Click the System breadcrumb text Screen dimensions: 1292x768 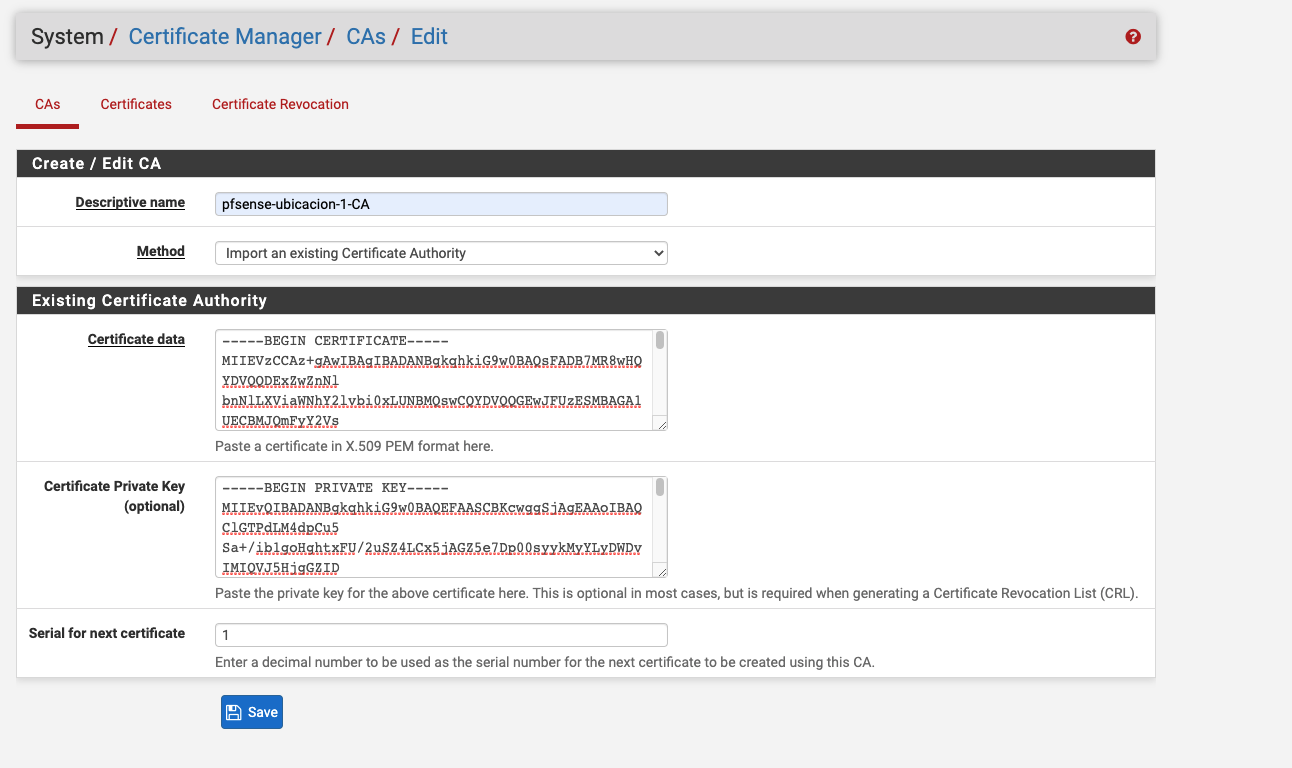tap(67, 37)
